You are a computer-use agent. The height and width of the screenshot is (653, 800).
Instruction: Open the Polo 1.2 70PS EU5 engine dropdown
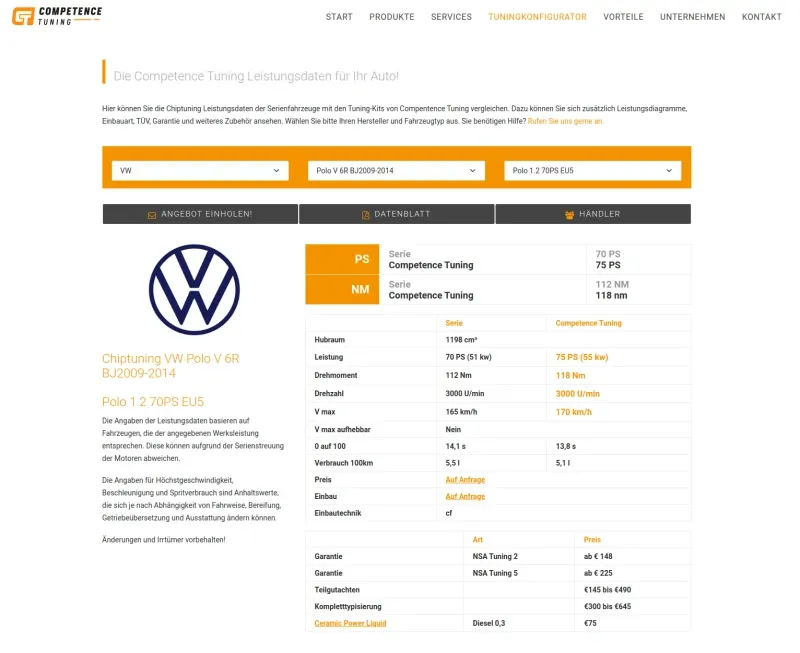pos(592,170)
